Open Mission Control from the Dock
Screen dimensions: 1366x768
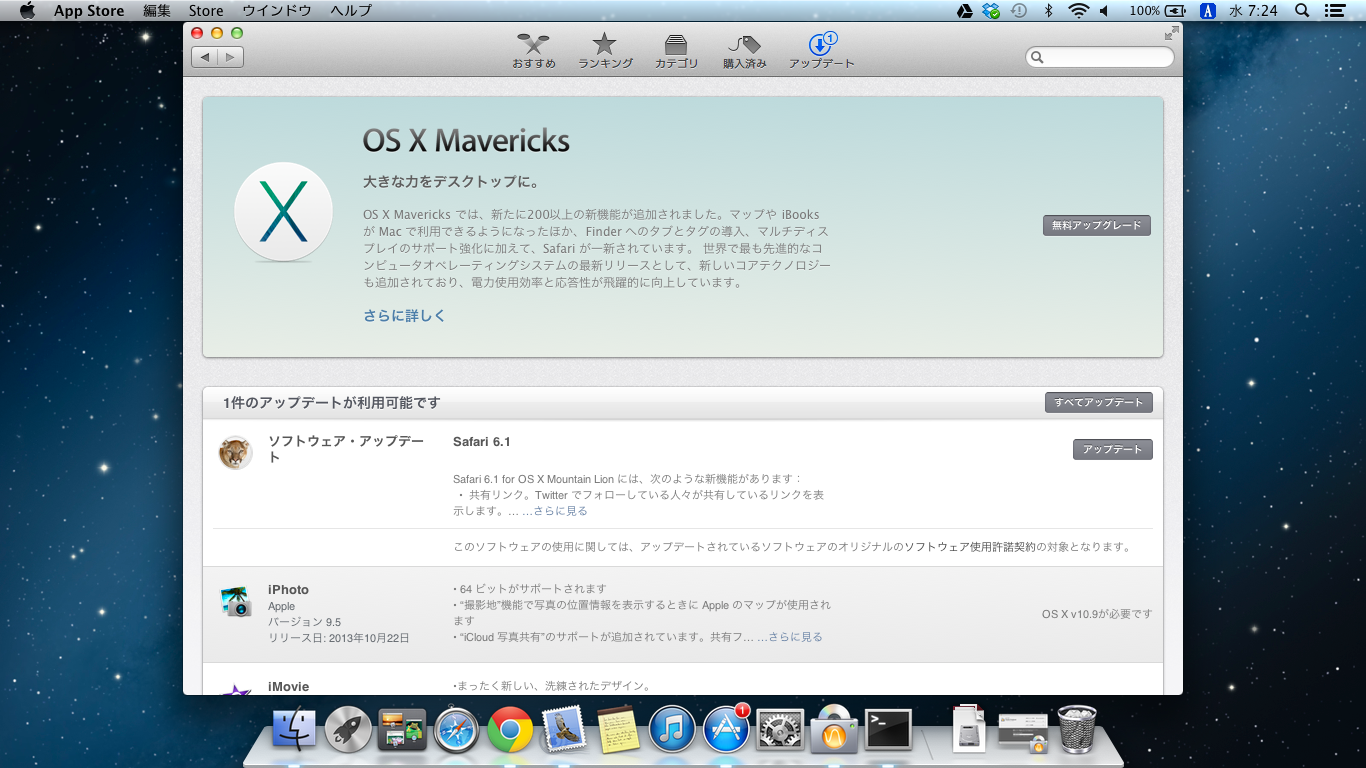click(402, 730)
